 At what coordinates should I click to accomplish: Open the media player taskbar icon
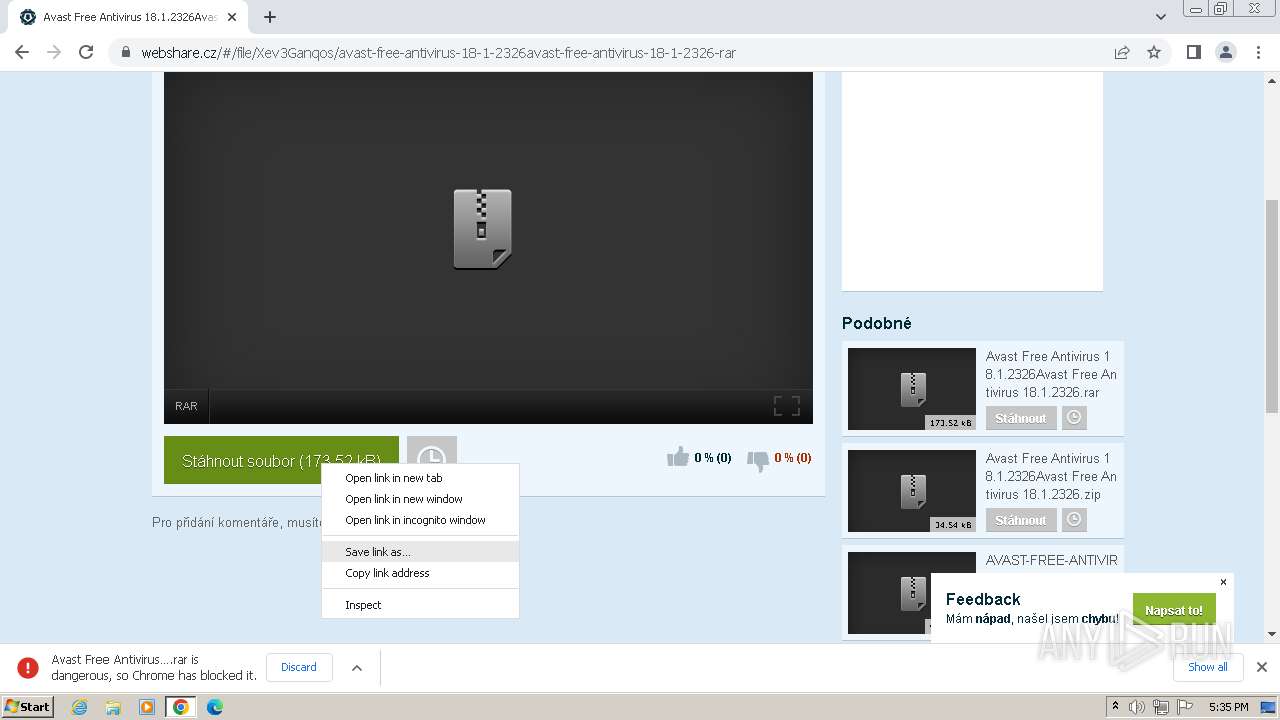click(147, 707)
